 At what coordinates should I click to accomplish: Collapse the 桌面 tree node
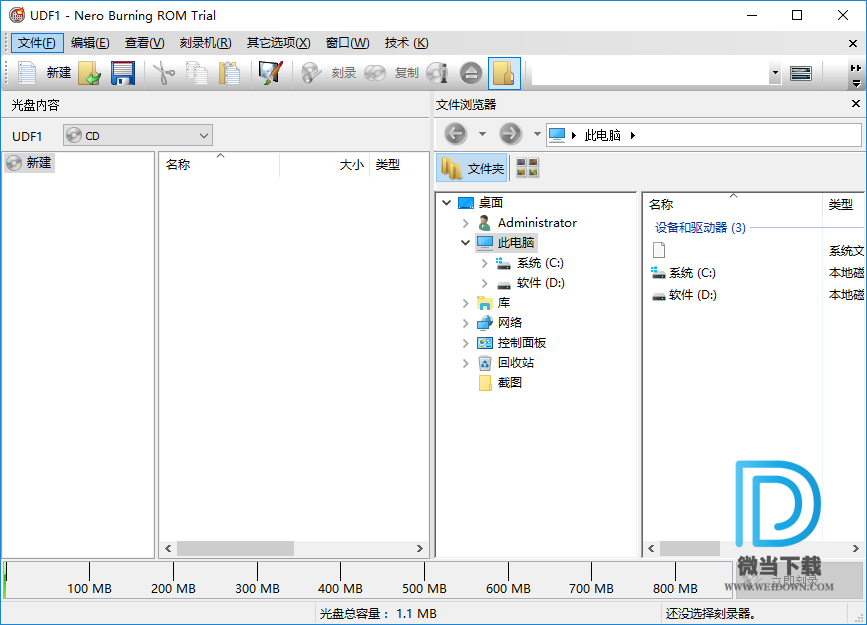[x=447, y=203]
